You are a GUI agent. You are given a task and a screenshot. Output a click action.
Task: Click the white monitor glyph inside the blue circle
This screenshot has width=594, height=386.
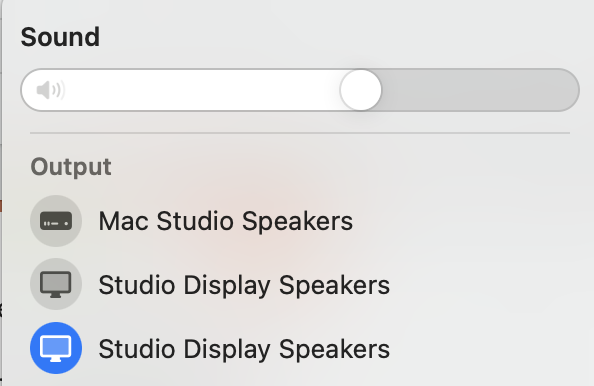click(56, 348)
